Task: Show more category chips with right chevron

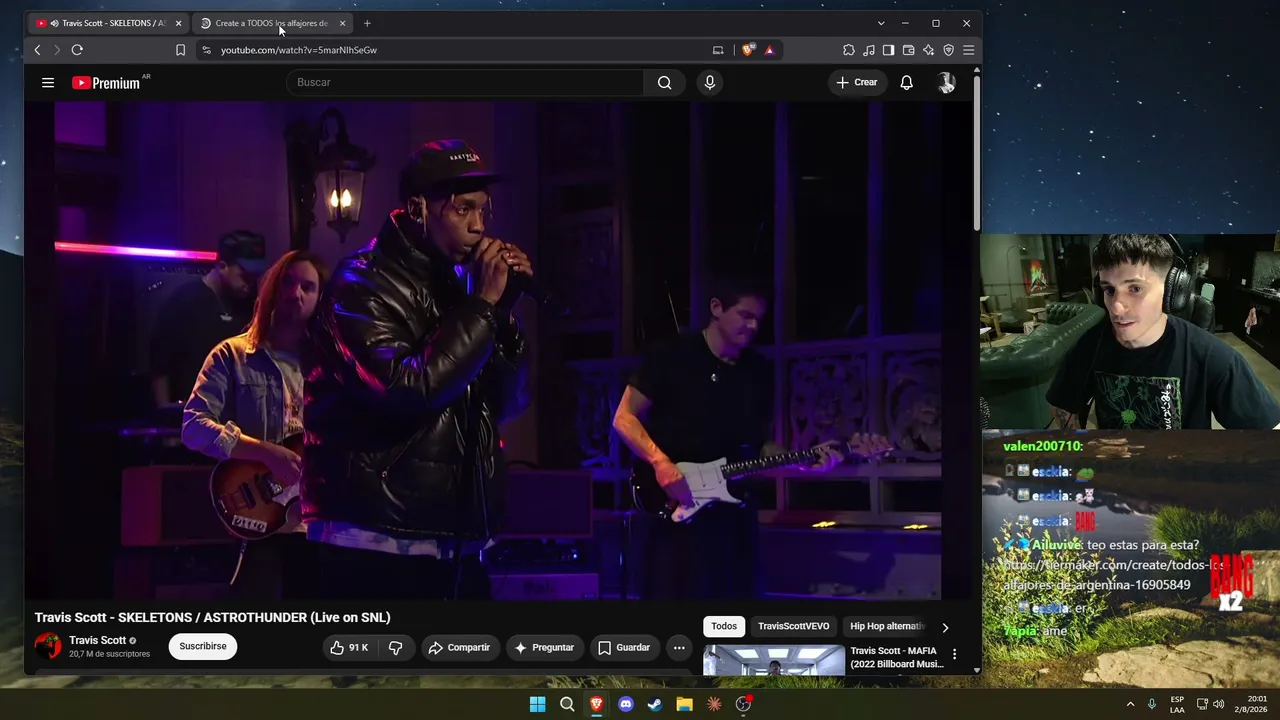Action: click(x=945, y=627)
